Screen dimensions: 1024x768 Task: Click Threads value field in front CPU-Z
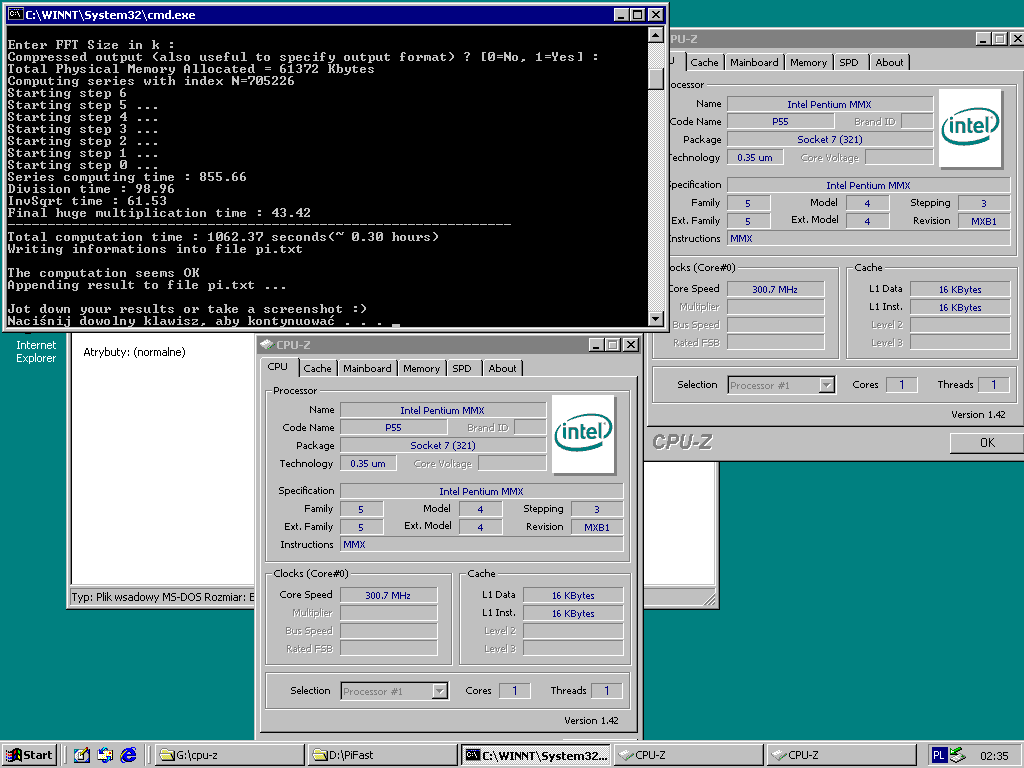coord(607,691)
